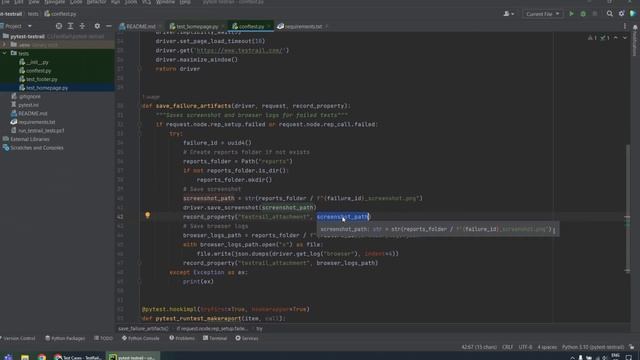
Task: Open the Services tool window
Action: coord(247,338)
